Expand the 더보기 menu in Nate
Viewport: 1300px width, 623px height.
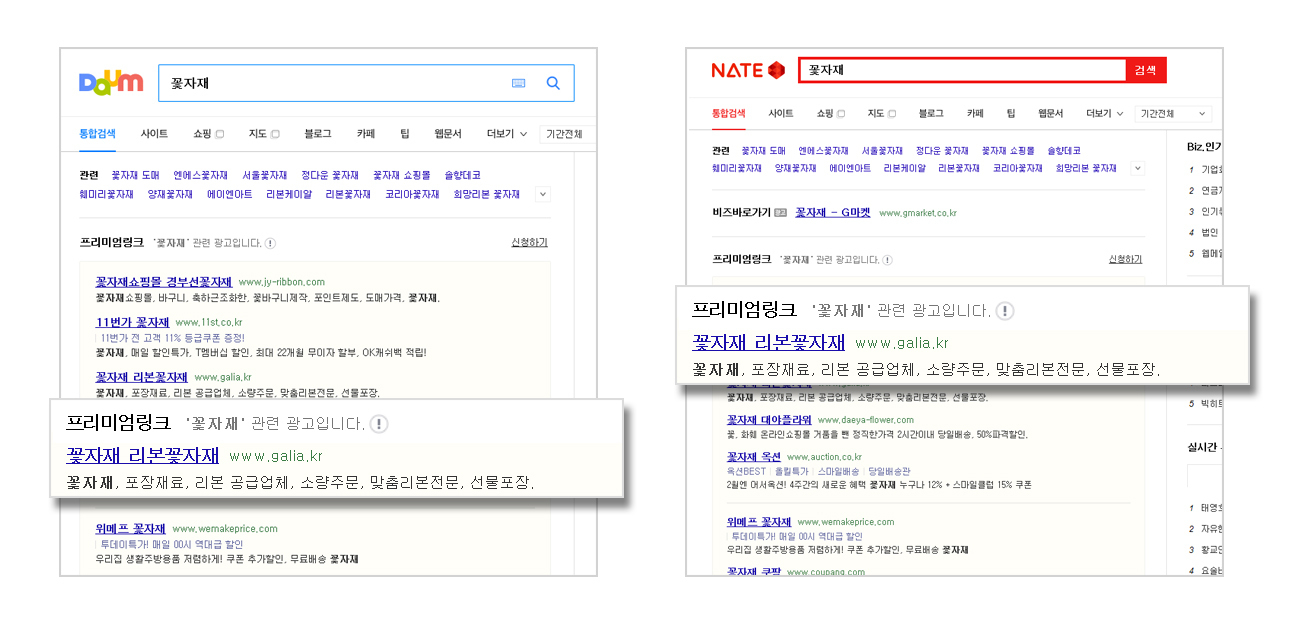[x=1105, y=114]
